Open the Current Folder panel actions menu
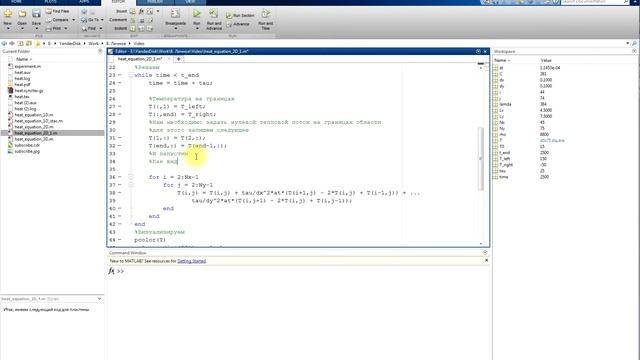Screen dimensions: 640x360 (100, 51)
